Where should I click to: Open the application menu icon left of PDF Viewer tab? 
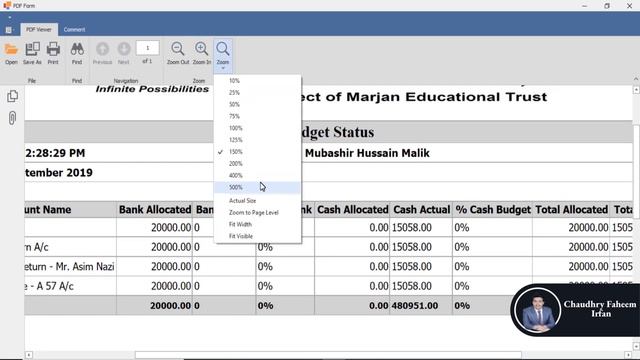pyautogui.click(x=9, y=30)
